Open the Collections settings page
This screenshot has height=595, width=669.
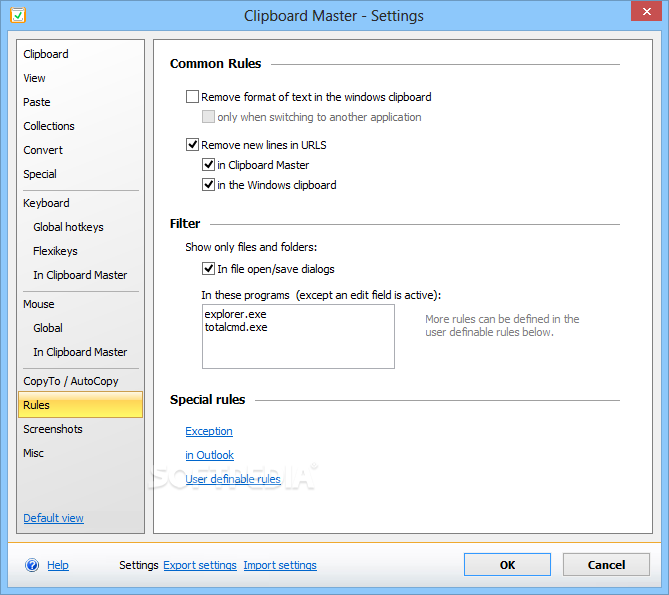pos(49,126)
